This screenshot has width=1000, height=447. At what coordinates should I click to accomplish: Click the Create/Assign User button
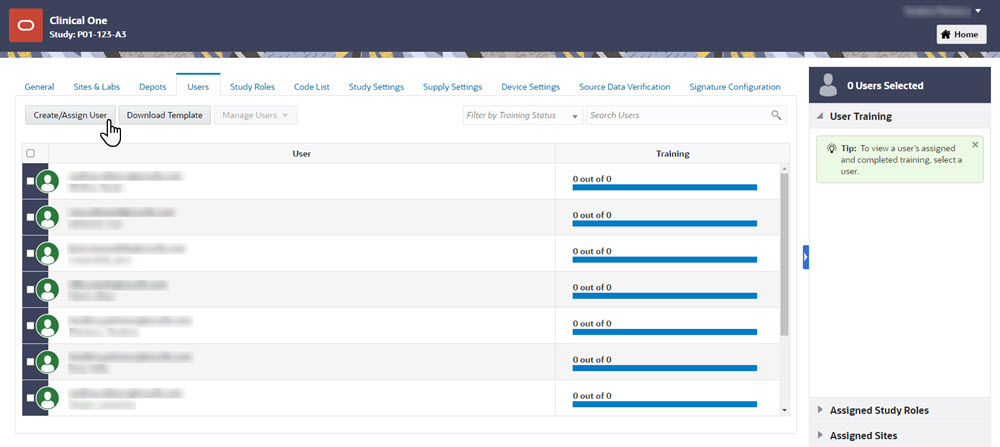point(70,115)
